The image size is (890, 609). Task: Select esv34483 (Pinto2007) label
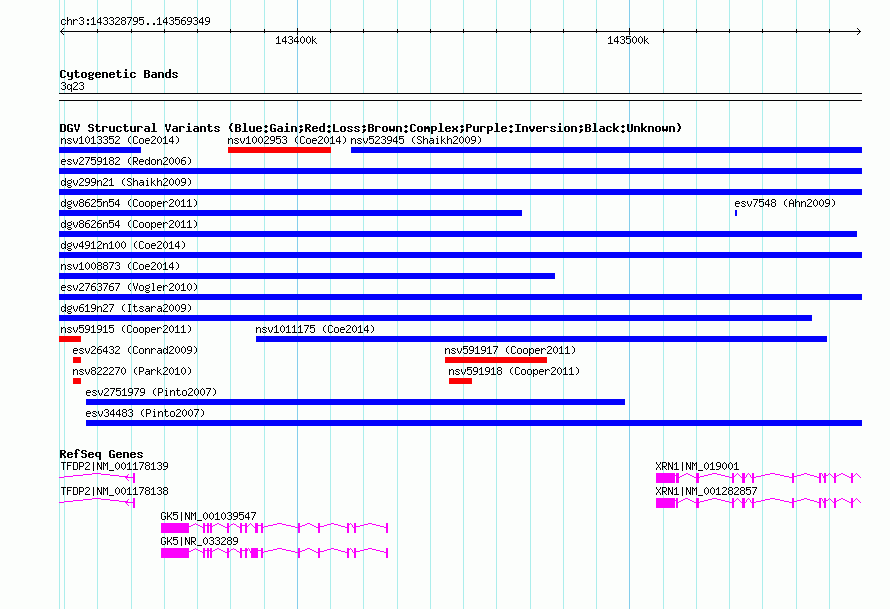[x=145, y=413]
